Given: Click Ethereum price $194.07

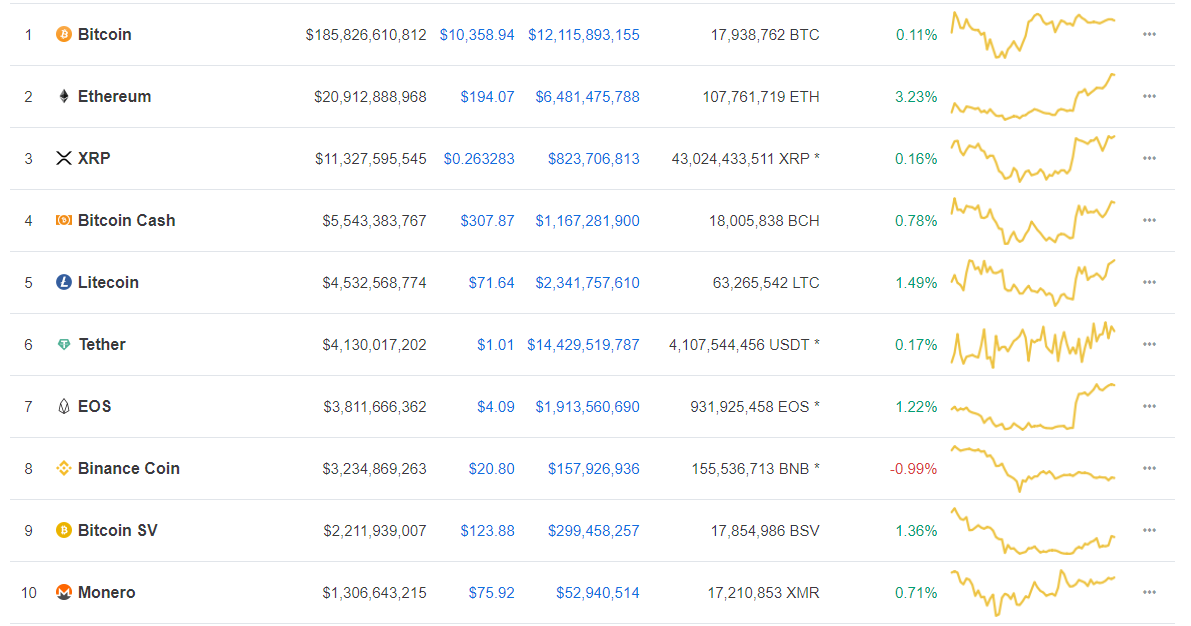Looking at the screenshot, I should point(488,97).
